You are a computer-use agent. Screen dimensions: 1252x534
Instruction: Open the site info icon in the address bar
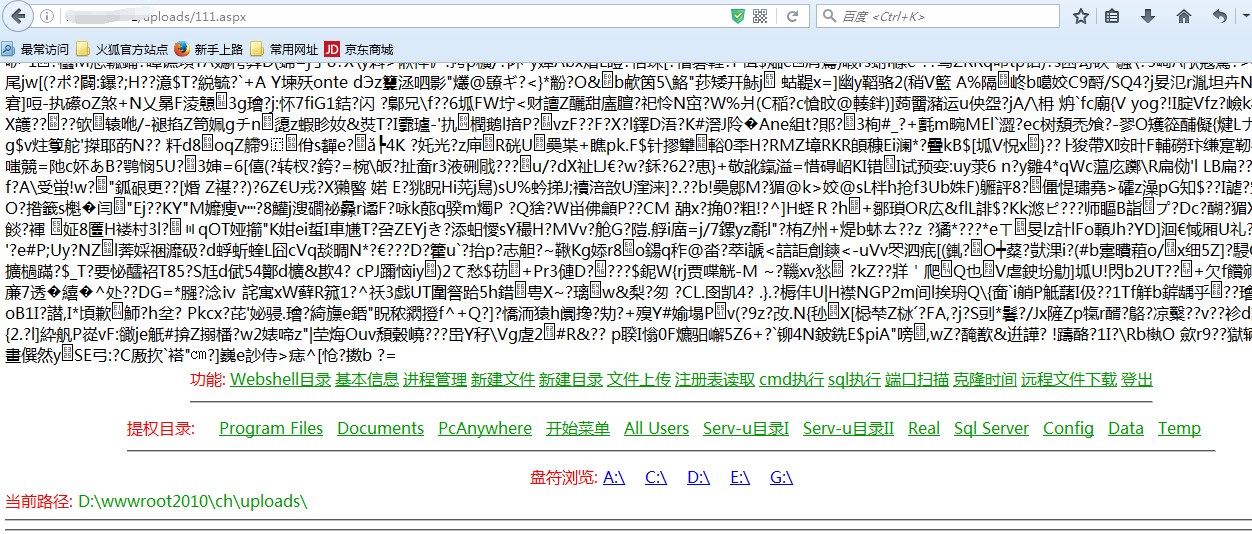coord(48,16)
